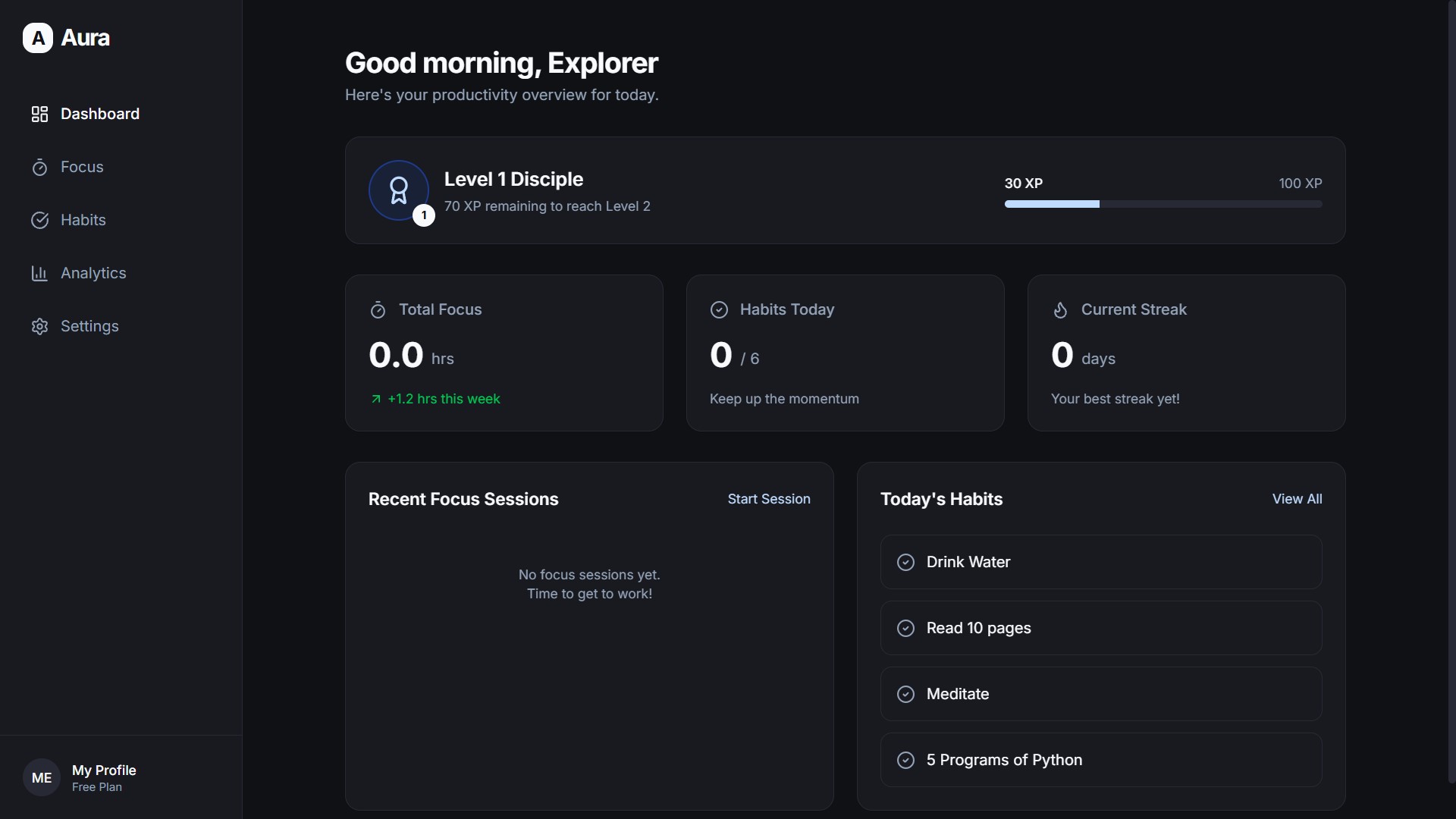
Task: Click the Settings gear icon in sidebar
Action: click(39, 326)
